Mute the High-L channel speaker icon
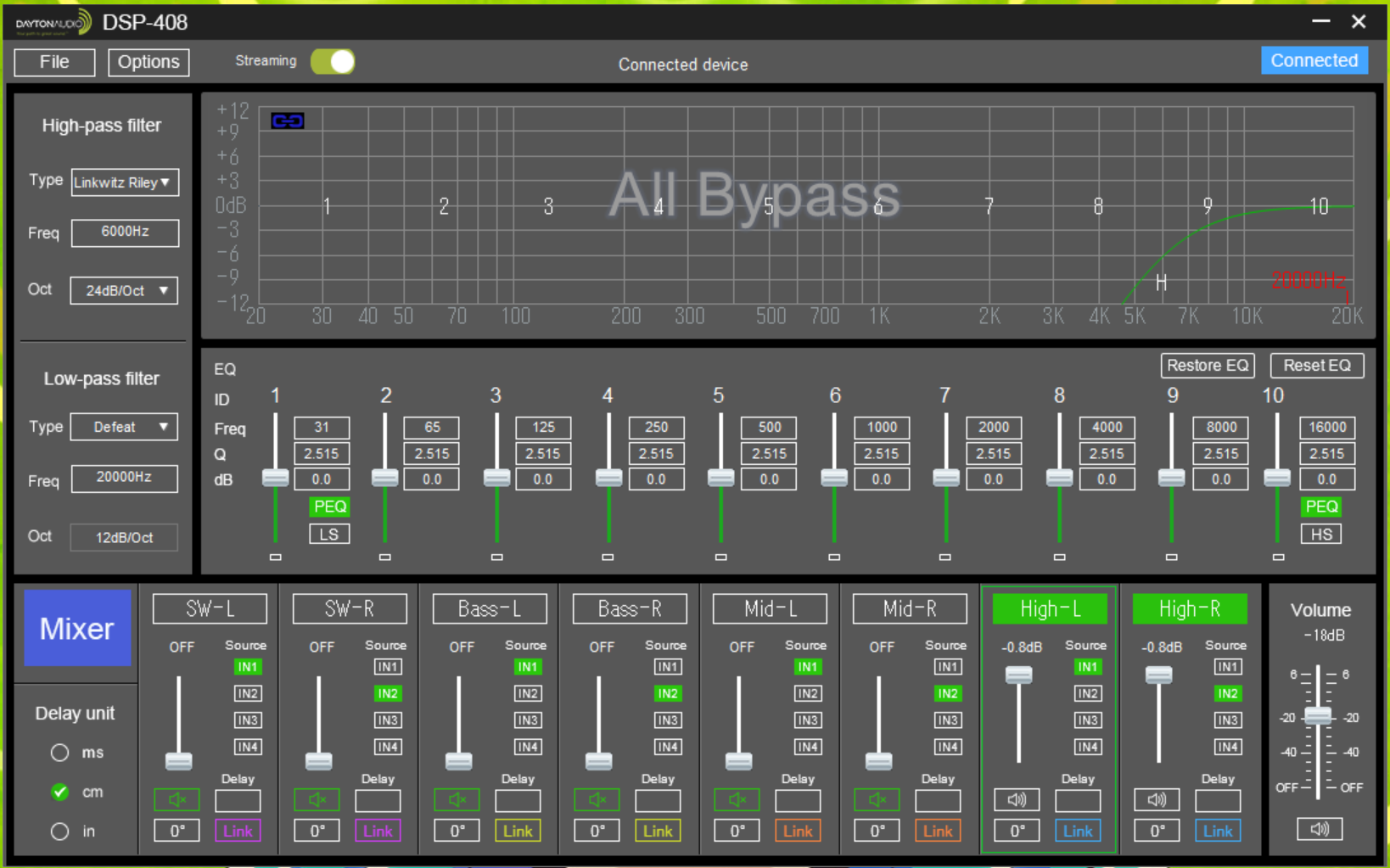 [x=1017, y=799]
